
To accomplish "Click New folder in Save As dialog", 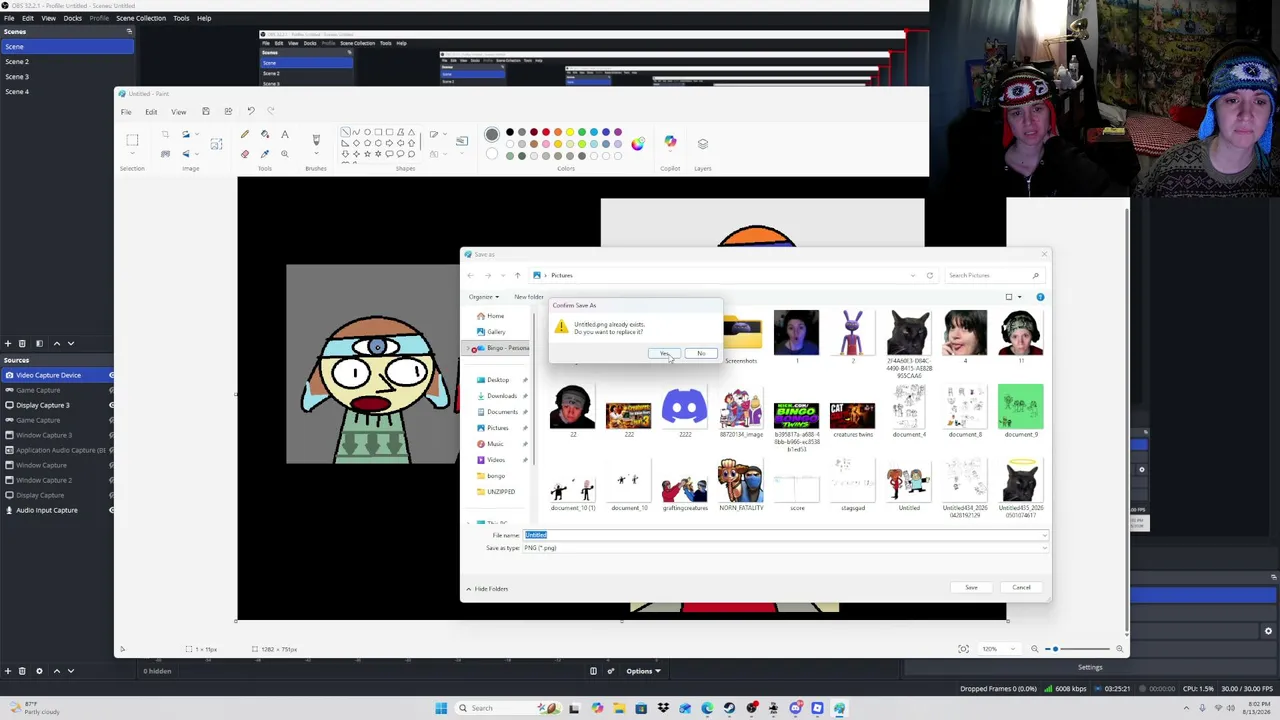I will 529,297.
